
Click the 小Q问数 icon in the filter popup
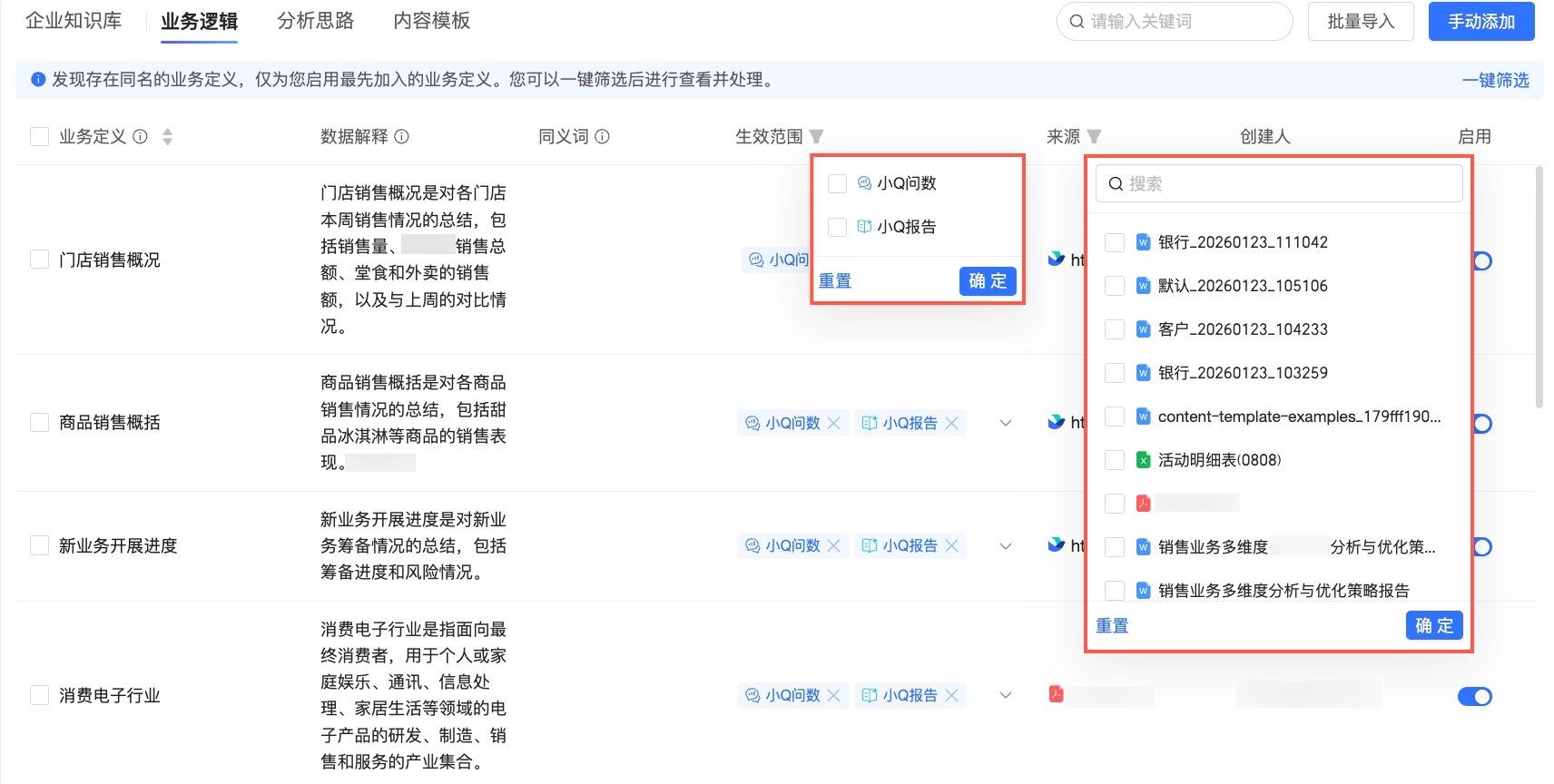click(864, 183)
